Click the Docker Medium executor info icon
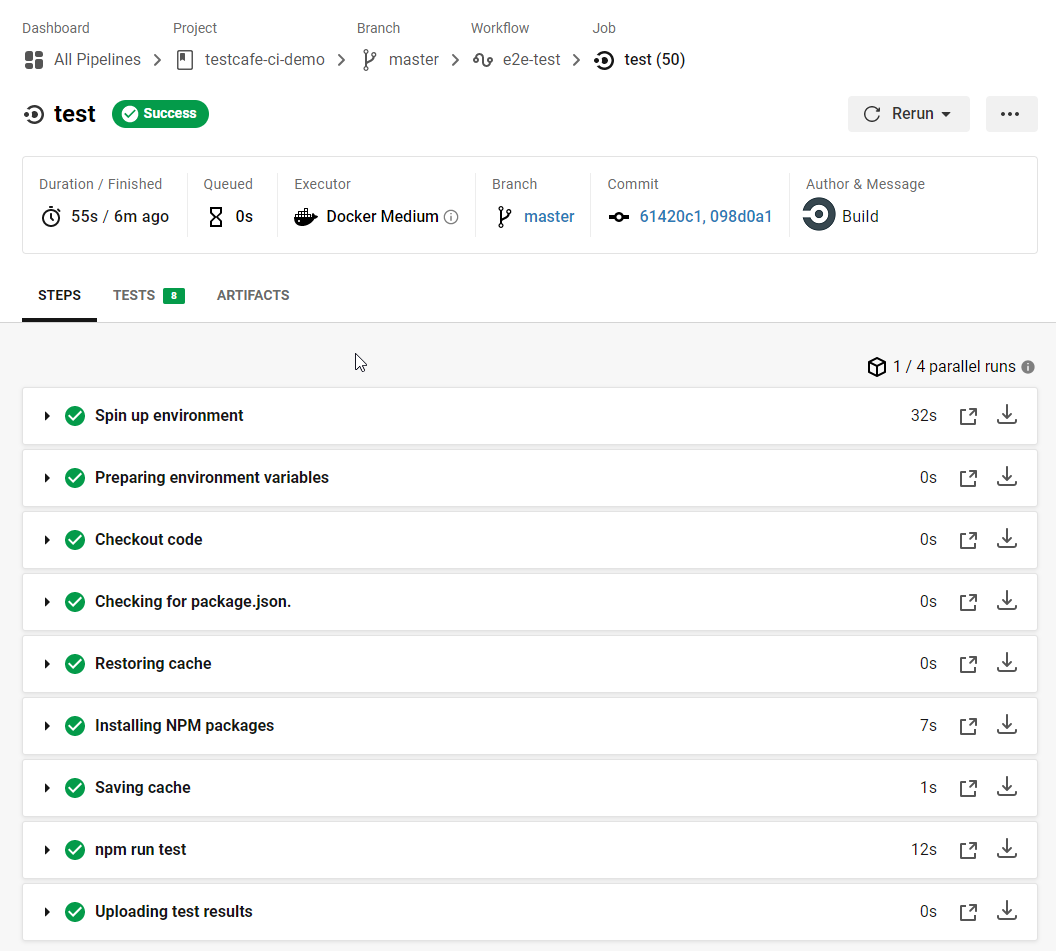Image resolution: width=1056 pixels, height=952 pixels. click(x=451, y=217)
